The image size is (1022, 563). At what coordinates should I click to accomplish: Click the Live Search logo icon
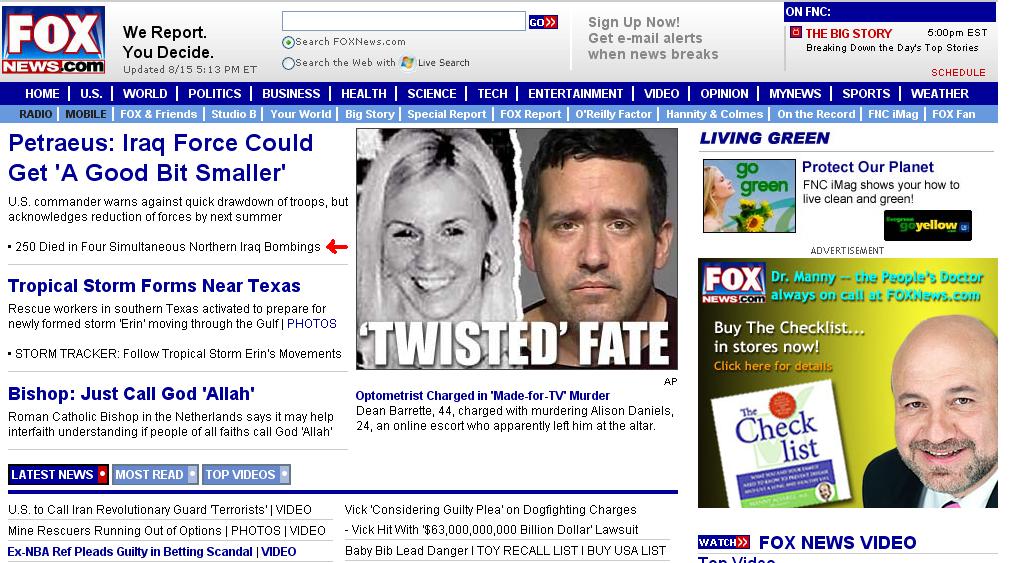point(407,63)
